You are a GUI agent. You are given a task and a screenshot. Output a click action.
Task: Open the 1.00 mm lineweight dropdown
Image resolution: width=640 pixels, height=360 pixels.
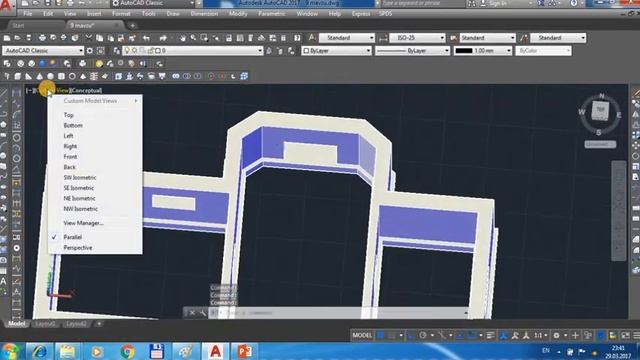[483, 51]
